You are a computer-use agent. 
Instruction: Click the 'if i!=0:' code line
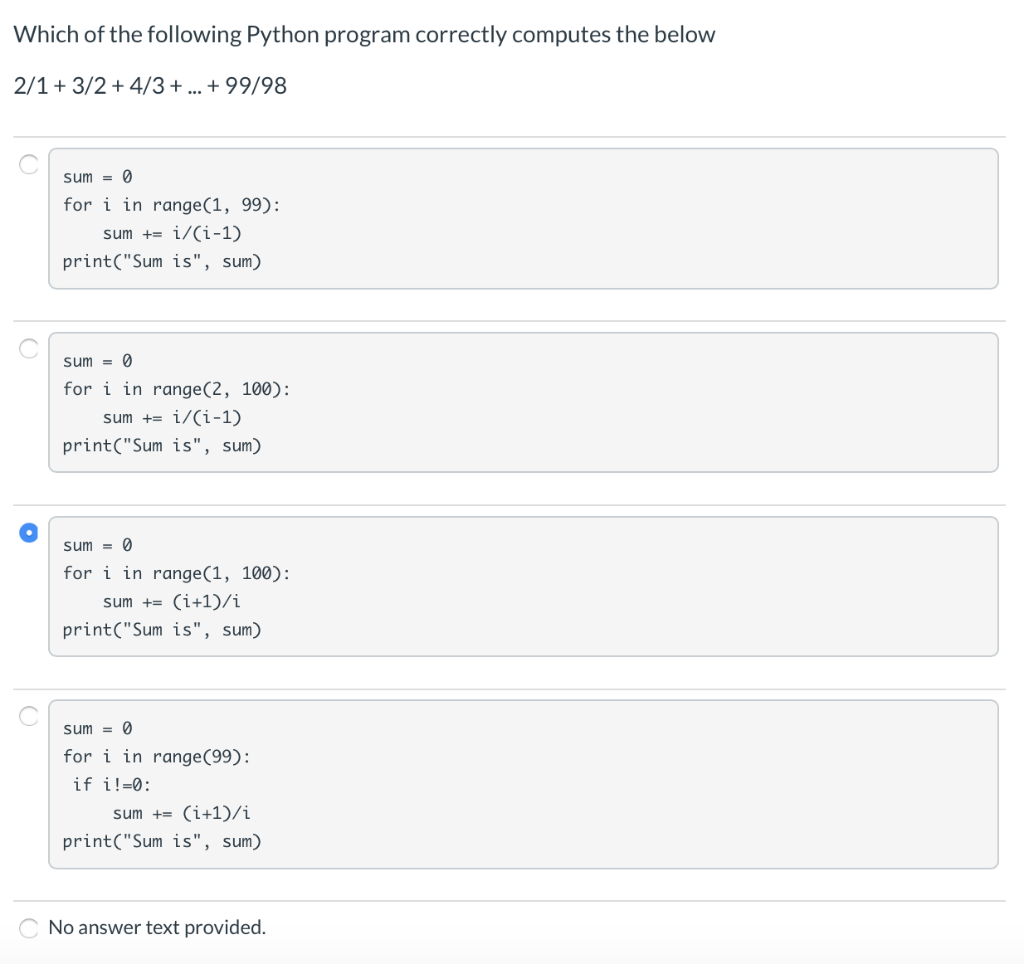point(111,785)
